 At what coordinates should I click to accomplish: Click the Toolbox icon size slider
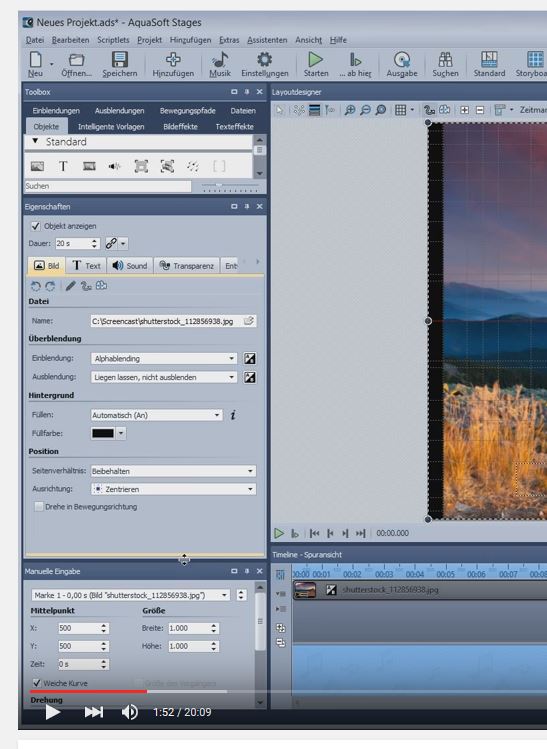pyautogui.click(x=230, y=185)
